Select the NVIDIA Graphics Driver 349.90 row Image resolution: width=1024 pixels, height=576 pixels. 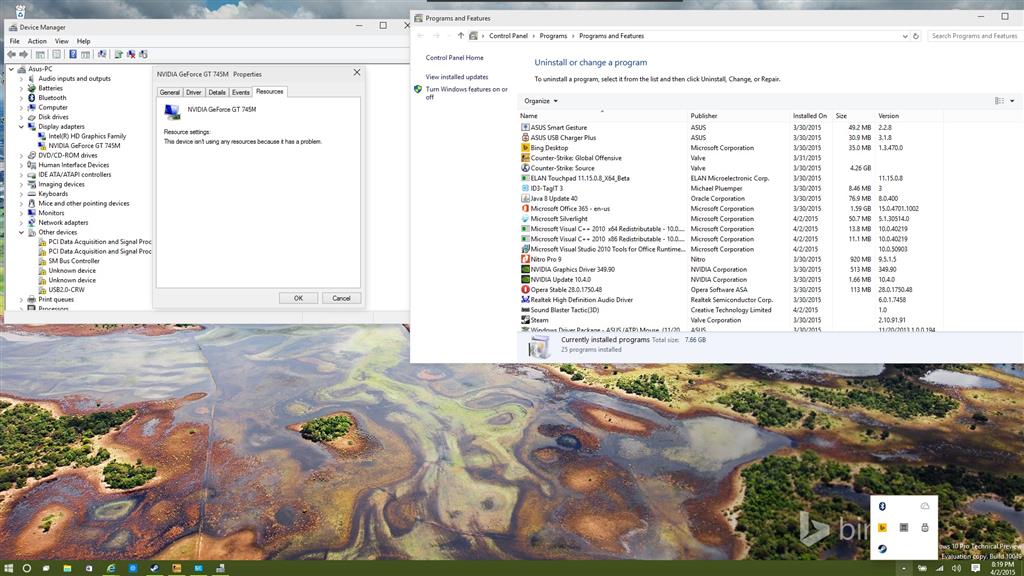(x=730, y=269)
